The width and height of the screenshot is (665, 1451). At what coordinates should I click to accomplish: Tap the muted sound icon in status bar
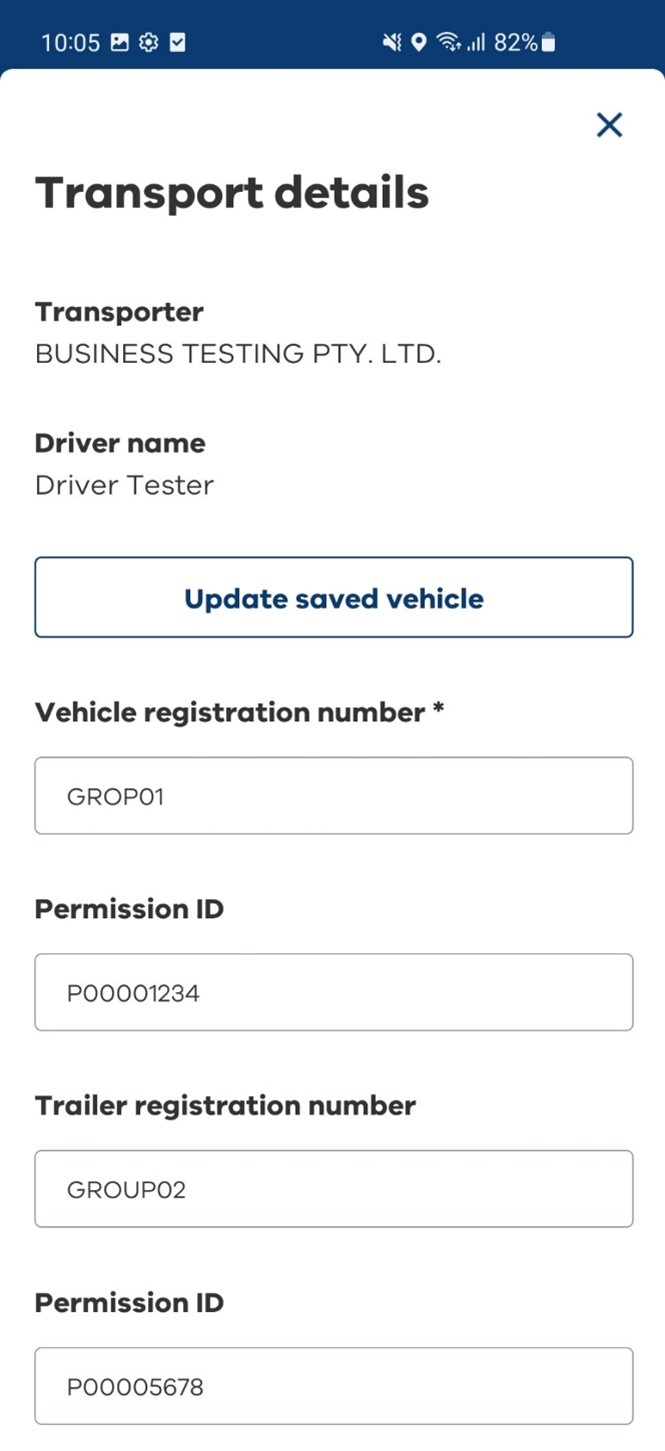pyautogui.click(x=392, y=42)
